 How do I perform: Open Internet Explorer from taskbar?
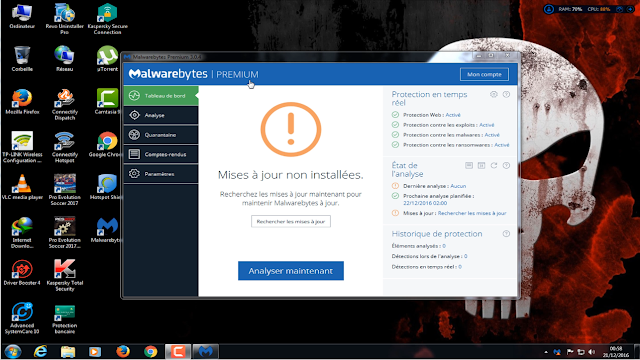click(x=40, y=351)
